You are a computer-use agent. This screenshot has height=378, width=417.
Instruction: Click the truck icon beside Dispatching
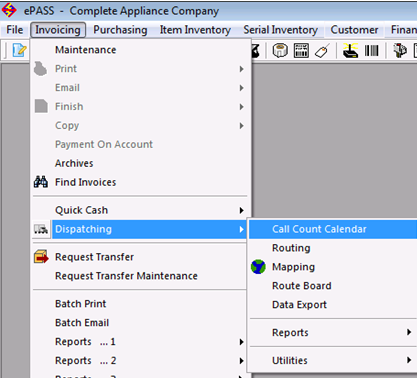[x=41, y=229]
